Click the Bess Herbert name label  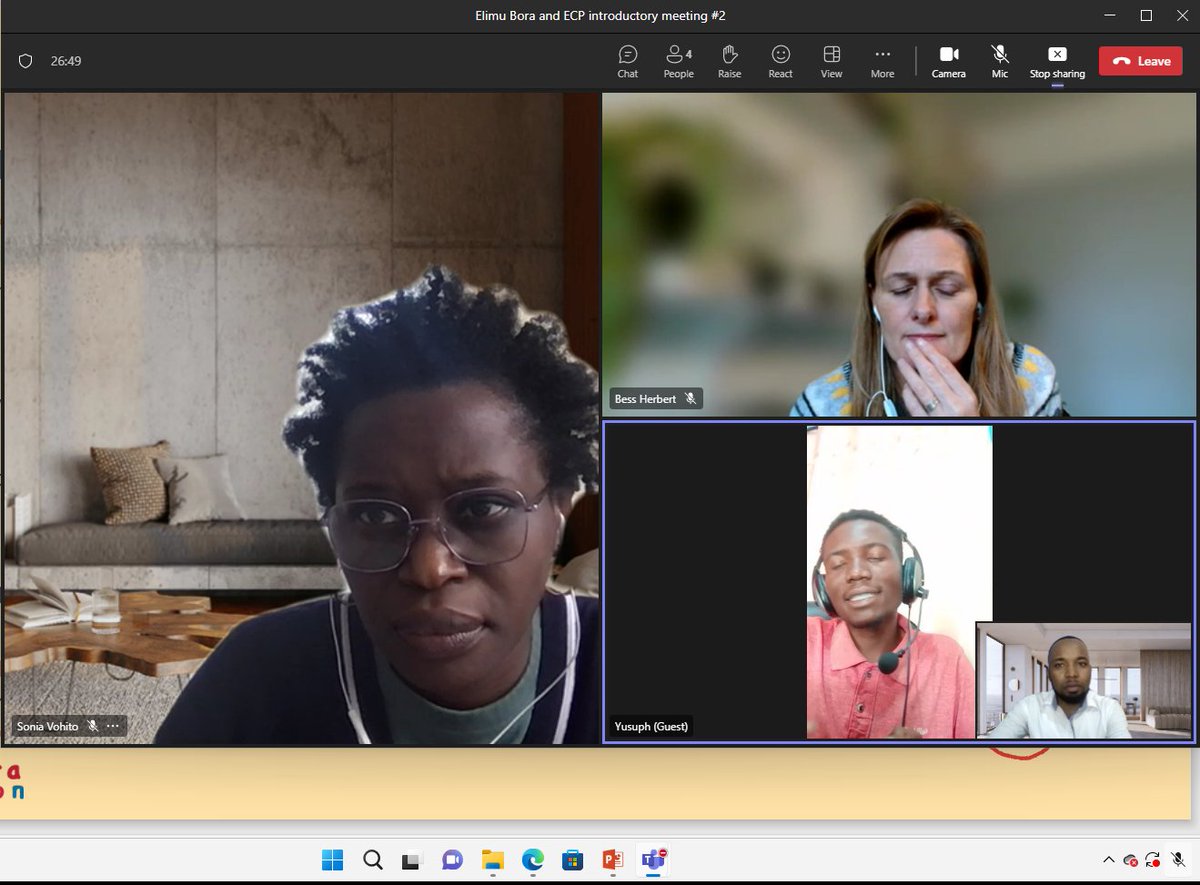(x=645, y=399)
